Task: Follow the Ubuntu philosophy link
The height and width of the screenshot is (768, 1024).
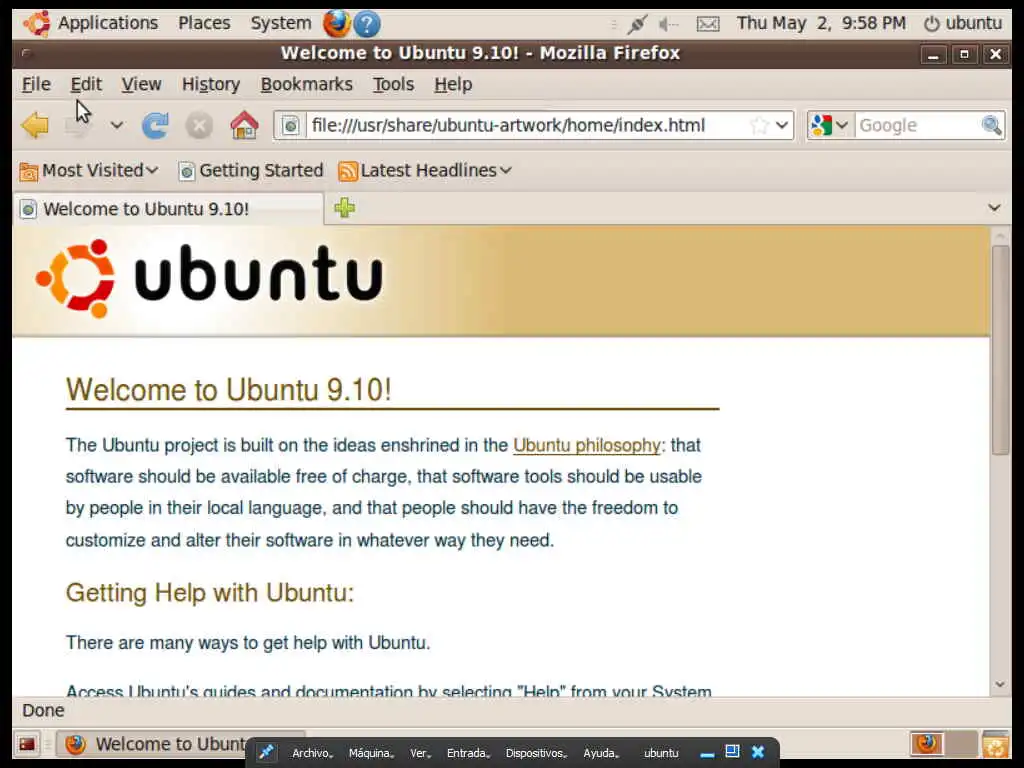Action: [586, 445]
